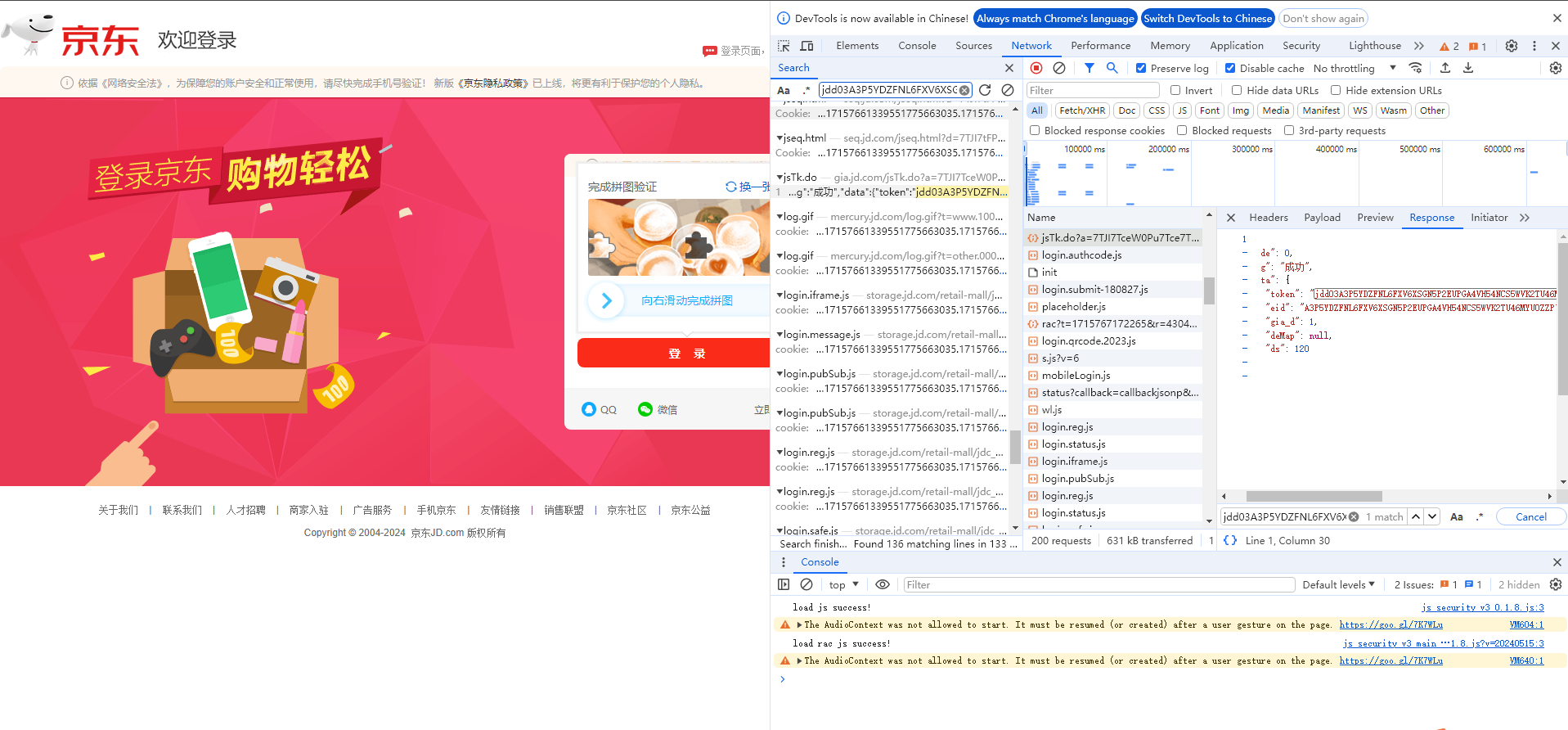This screenshot has width=1568, height=730.
Task: Open network conditions wifi icon
Action: coord(1415,68)
